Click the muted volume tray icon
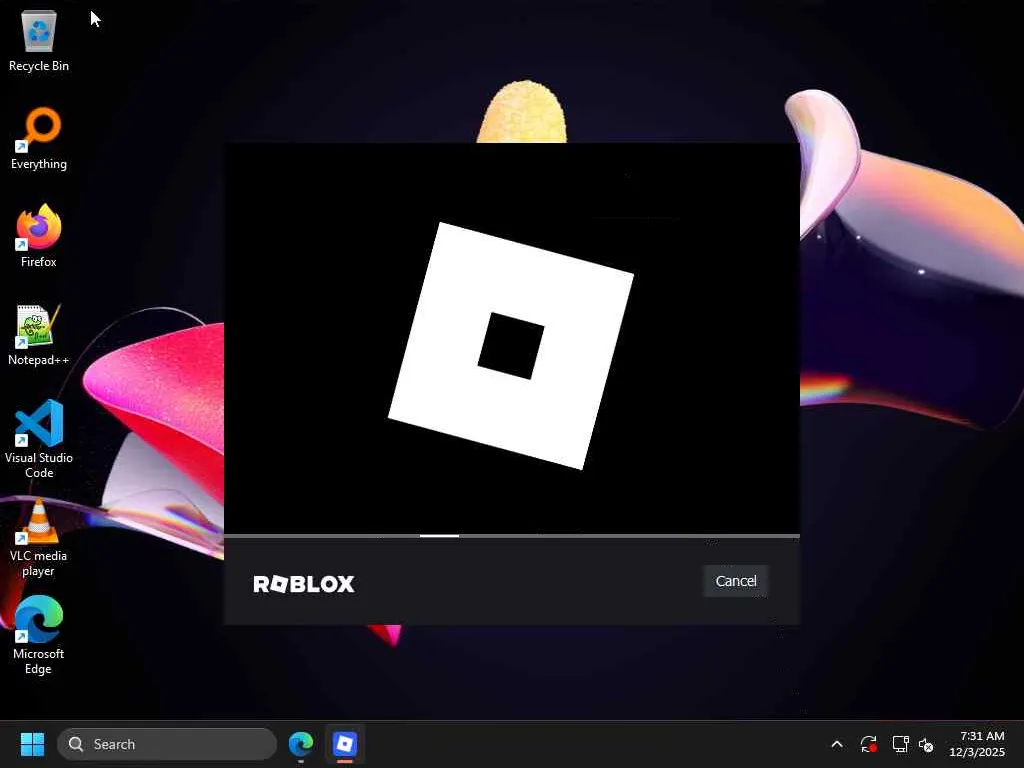The width and height of the screenshot is (1024, 768). coord(927,744)
